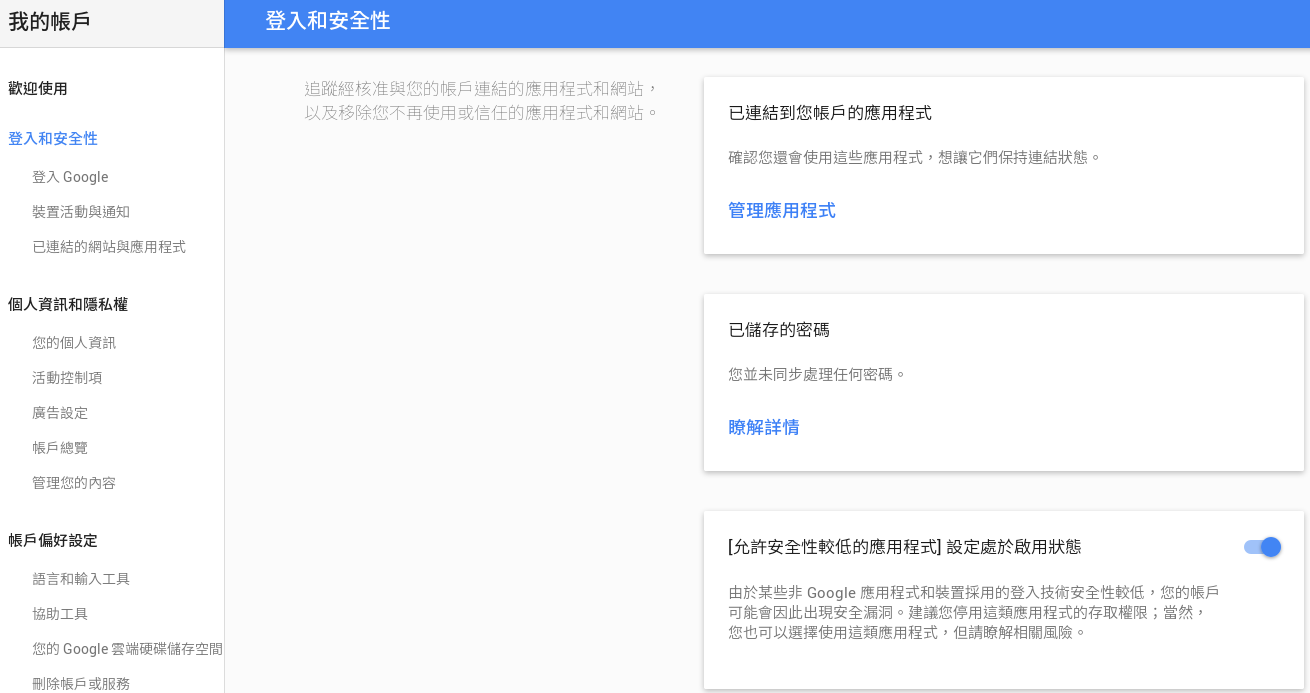Toggle the 允許安全性較低的應用程式 switch

(1262, 547)
